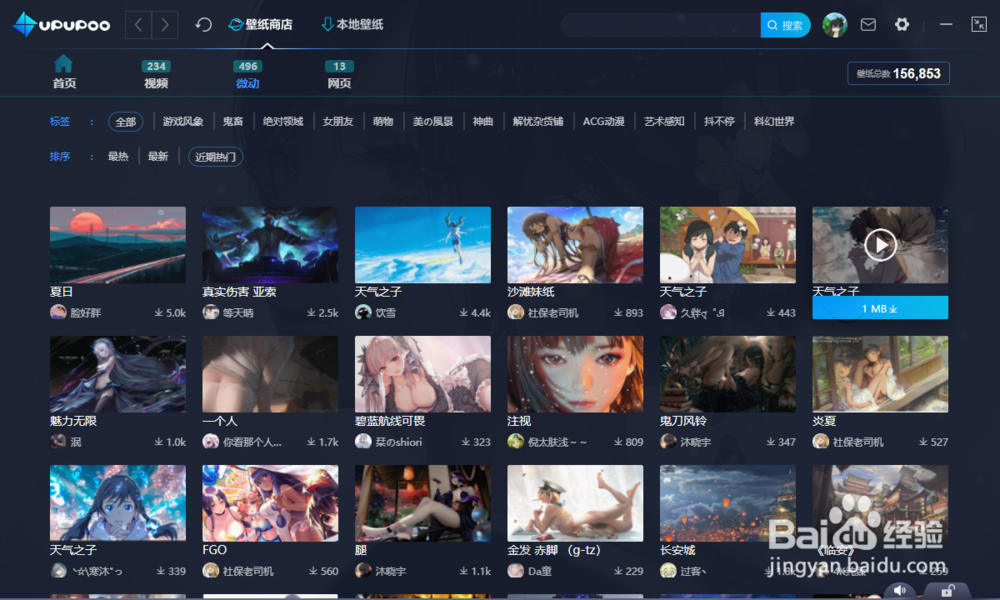Click the 347 download icon for 鬼刀风铃
The width and height of the screenshot is (1000, 600).
[770, 441]
